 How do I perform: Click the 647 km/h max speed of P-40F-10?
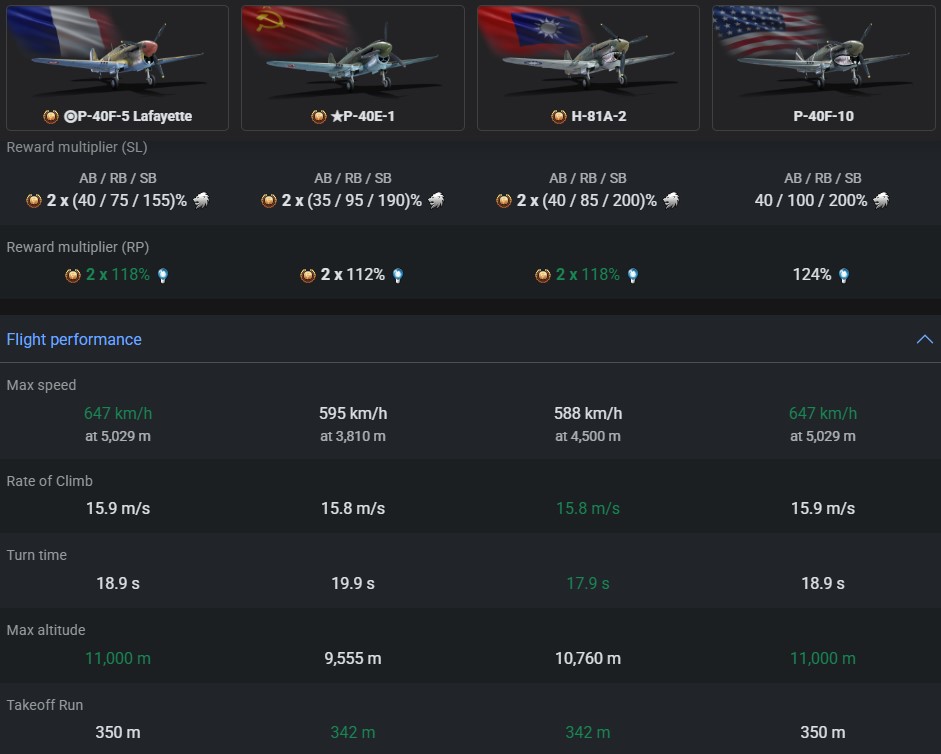coord(823,413)
